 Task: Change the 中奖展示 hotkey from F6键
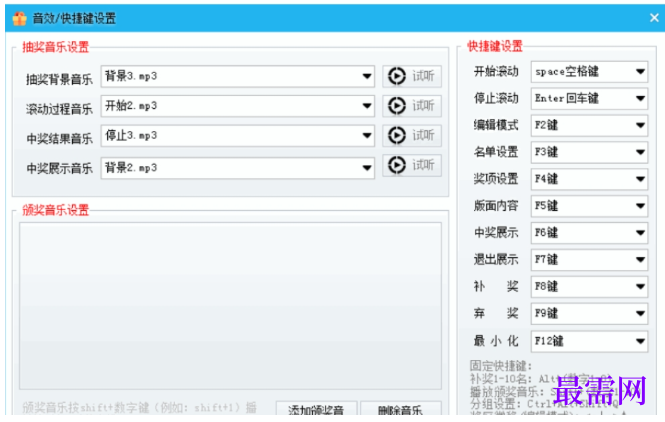(x=590, y=233)
